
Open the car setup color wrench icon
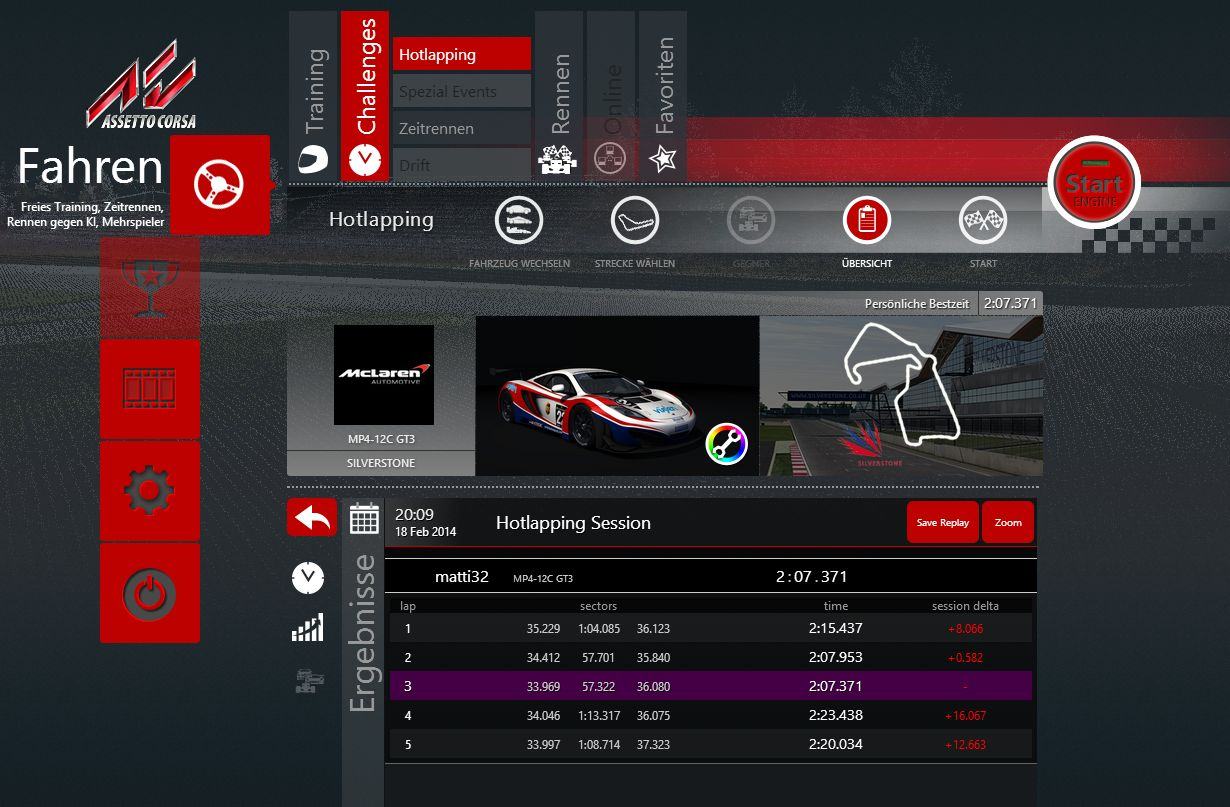coord(727,444)
